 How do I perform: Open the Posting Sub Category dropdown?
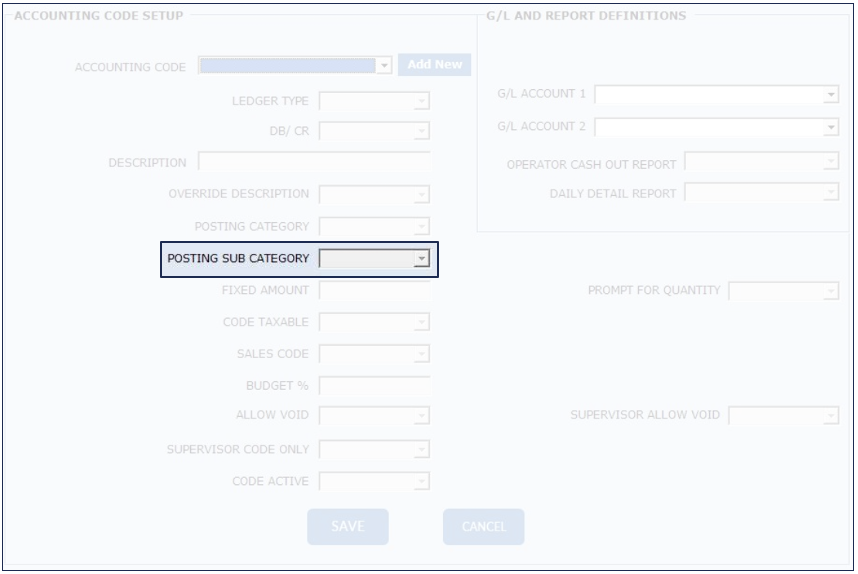(373, 259)
